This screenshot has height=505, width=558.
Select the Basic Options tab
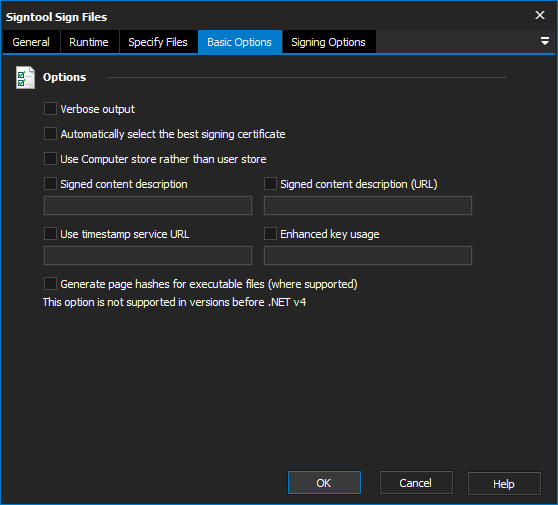tap(239, 42)
